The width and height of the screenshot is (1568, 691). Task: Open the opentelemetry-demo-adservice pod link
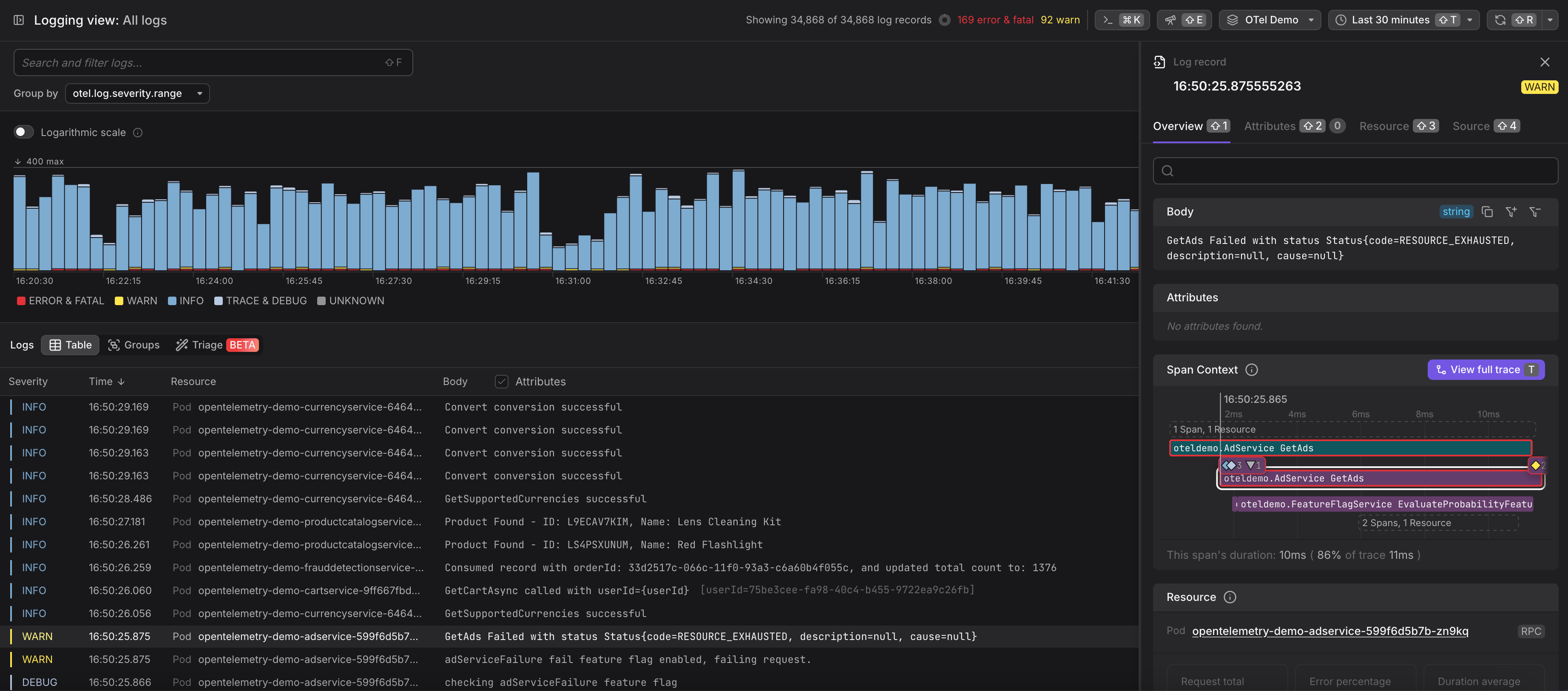pyautogui.click(x=1329, y=631)
